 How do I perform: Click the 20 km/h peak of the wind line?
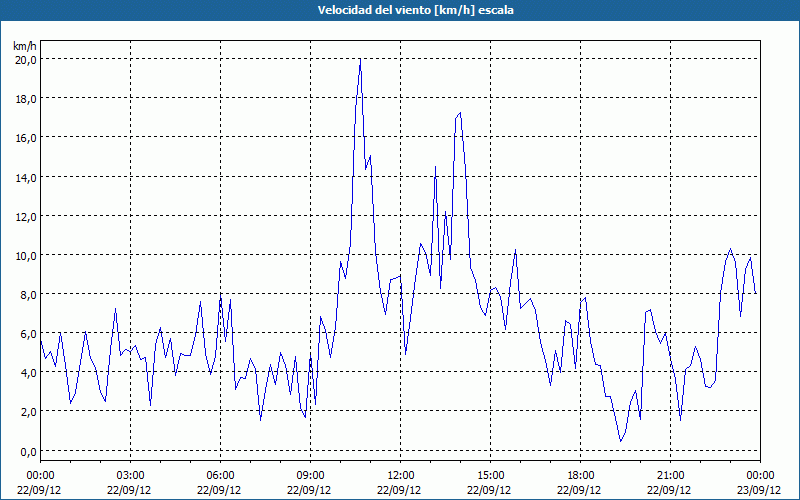360,59
